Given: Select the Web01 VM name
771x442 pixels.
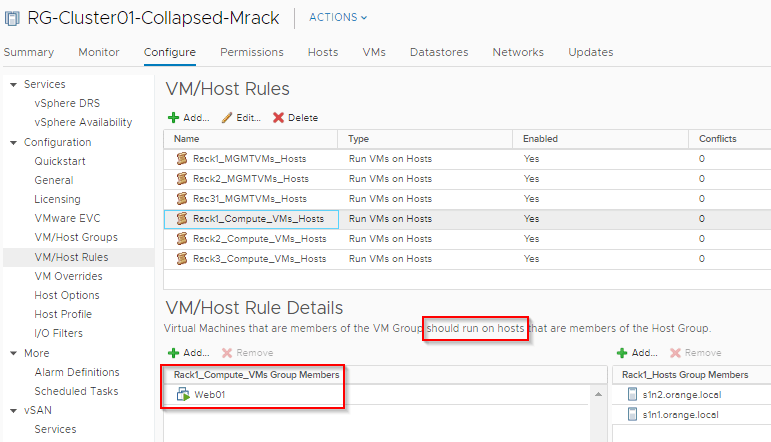Looking at the screenshot, I should pos(209,395).
